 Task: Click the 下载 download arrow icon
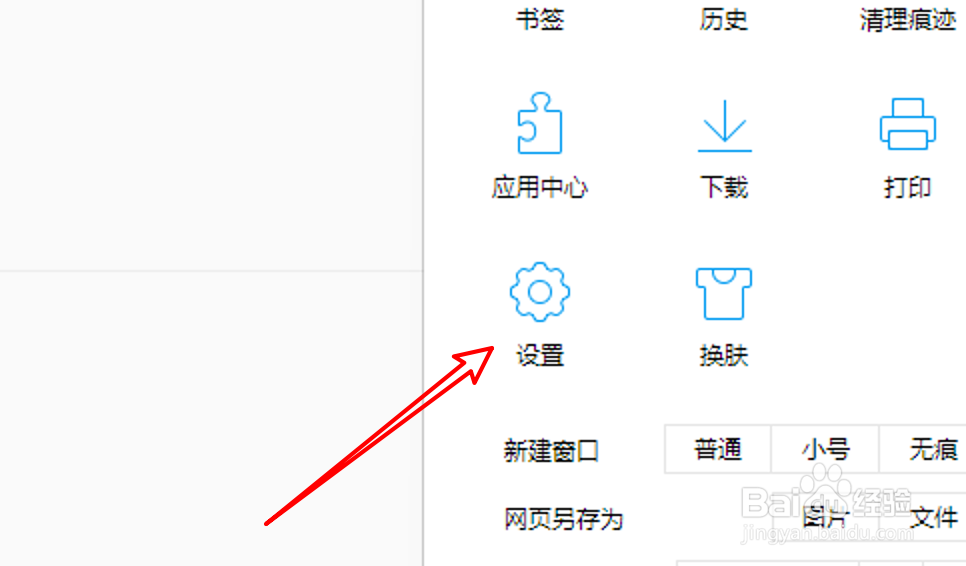pos(724,126)
